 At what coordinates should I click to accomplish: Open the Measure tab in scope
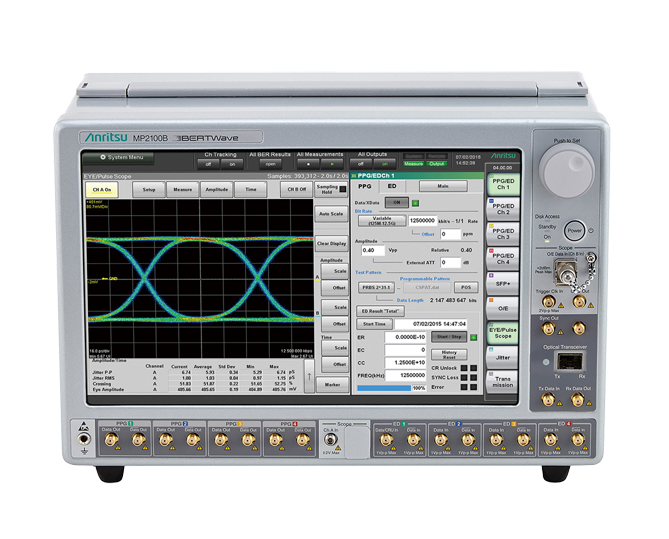click(x=182, y=188)
